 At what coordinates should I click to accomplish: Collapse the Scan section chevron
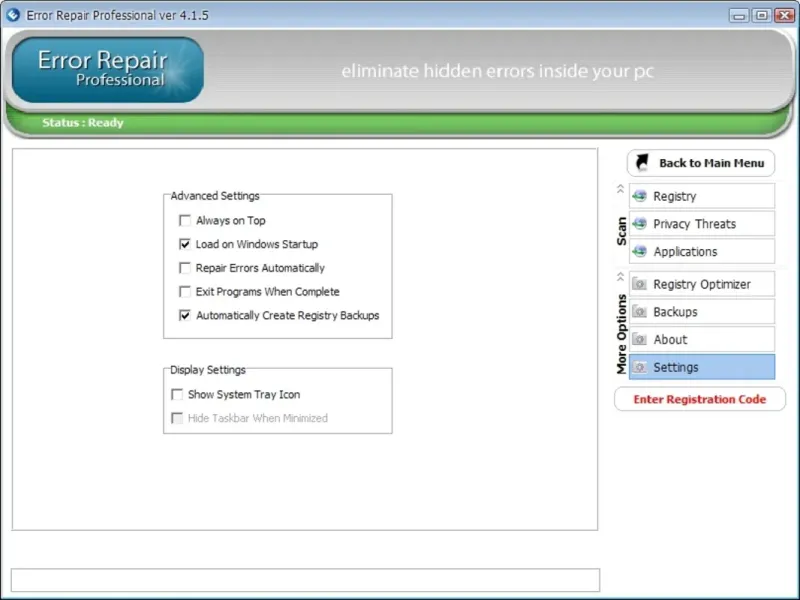pyautogui.click(x=620, y=189)
